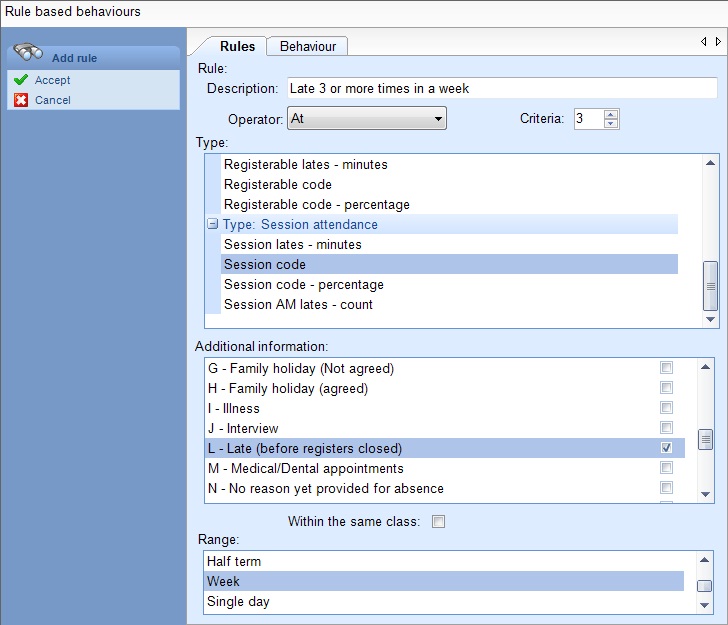728x625 pixels.
Task: Click the Type list scrollbar thumb
Action: [x=710, y=286]
